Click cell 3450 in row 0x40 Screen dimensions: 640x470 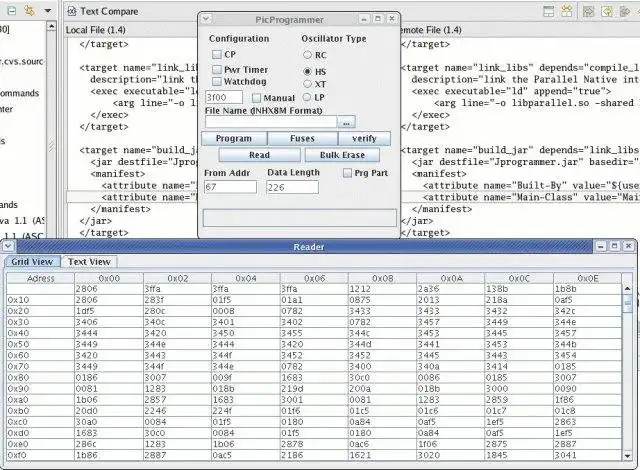pyautogui.click(x=246, y=333)
